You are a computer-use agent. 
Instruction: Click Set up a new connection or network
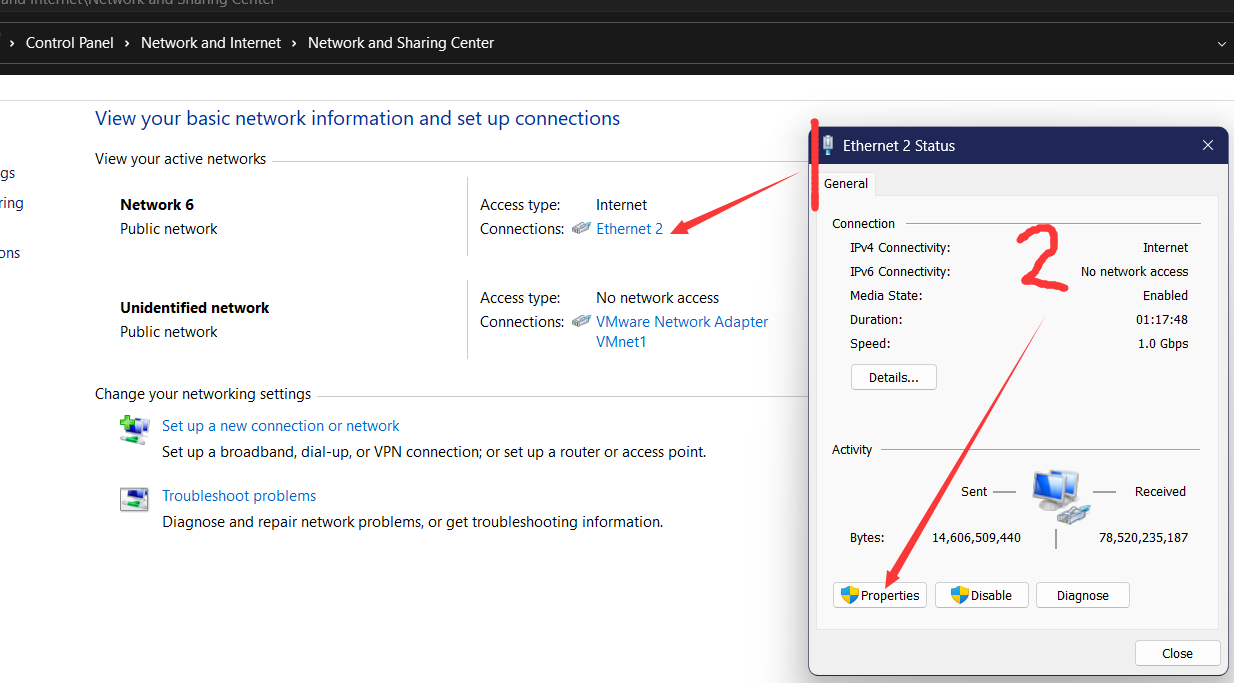[280, 426]
